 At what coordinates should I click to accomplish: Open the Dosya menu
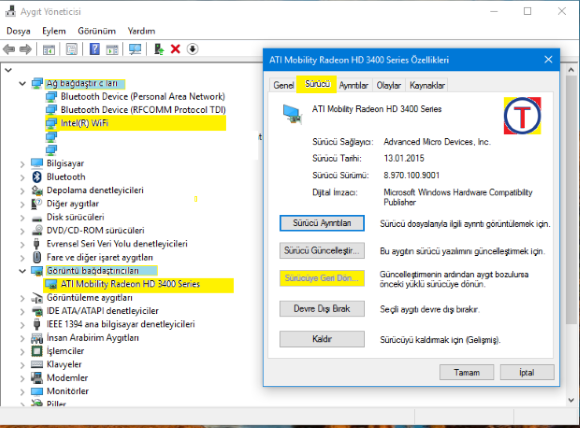[18, 31]
